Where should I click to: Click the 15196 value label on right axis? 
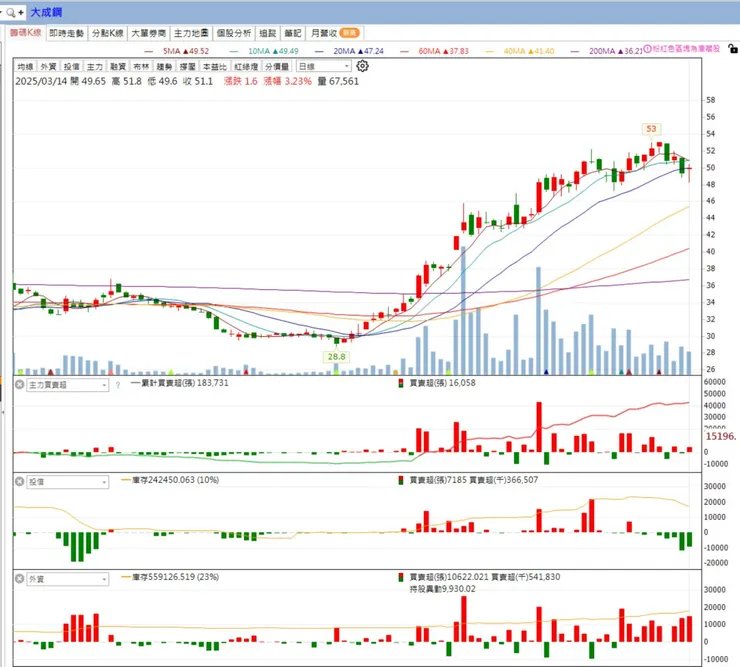click(721, 436)
